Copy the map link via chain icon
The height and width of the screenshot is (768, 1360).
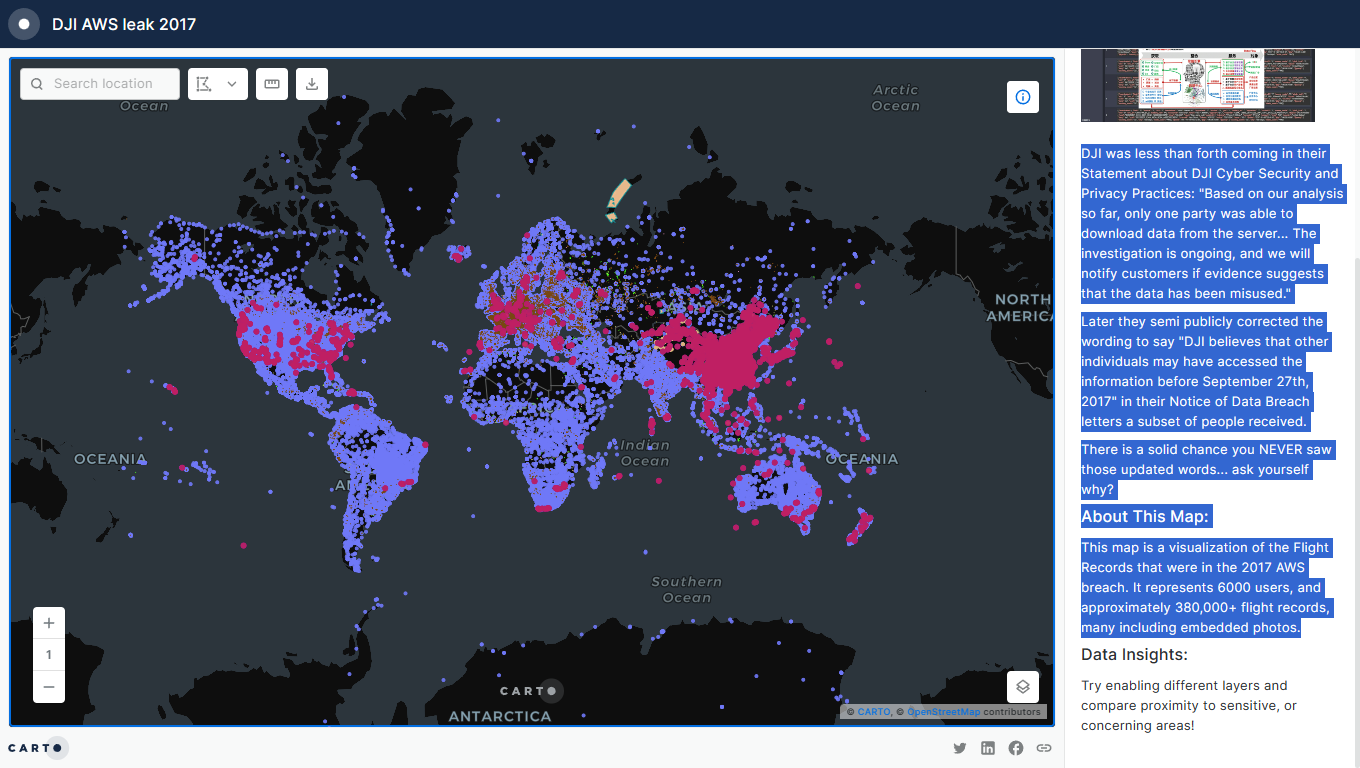point(1044,748)
